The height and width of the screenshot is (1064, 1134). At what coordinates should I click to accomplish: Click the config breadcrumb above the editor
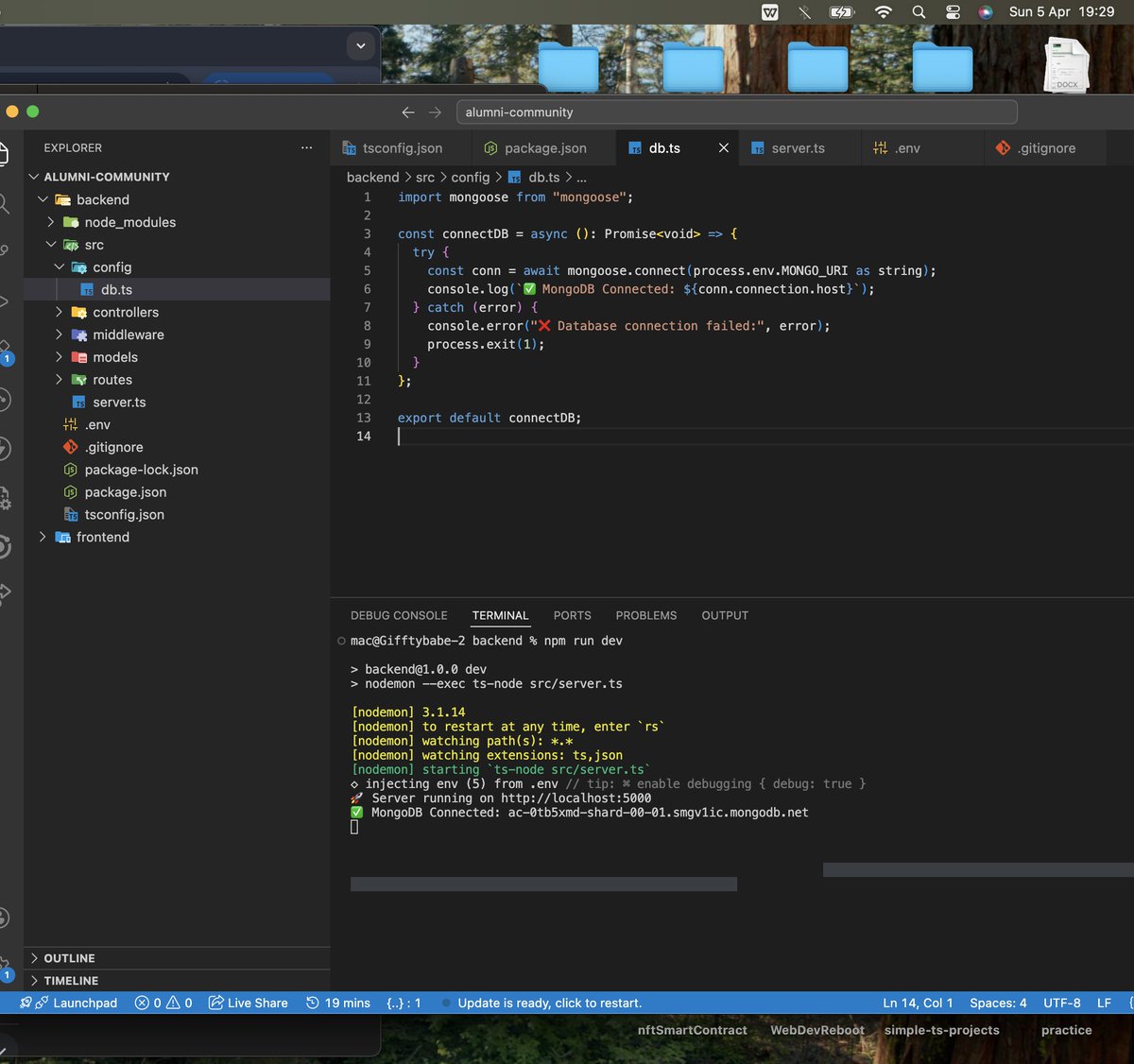[x=471, y=177]
